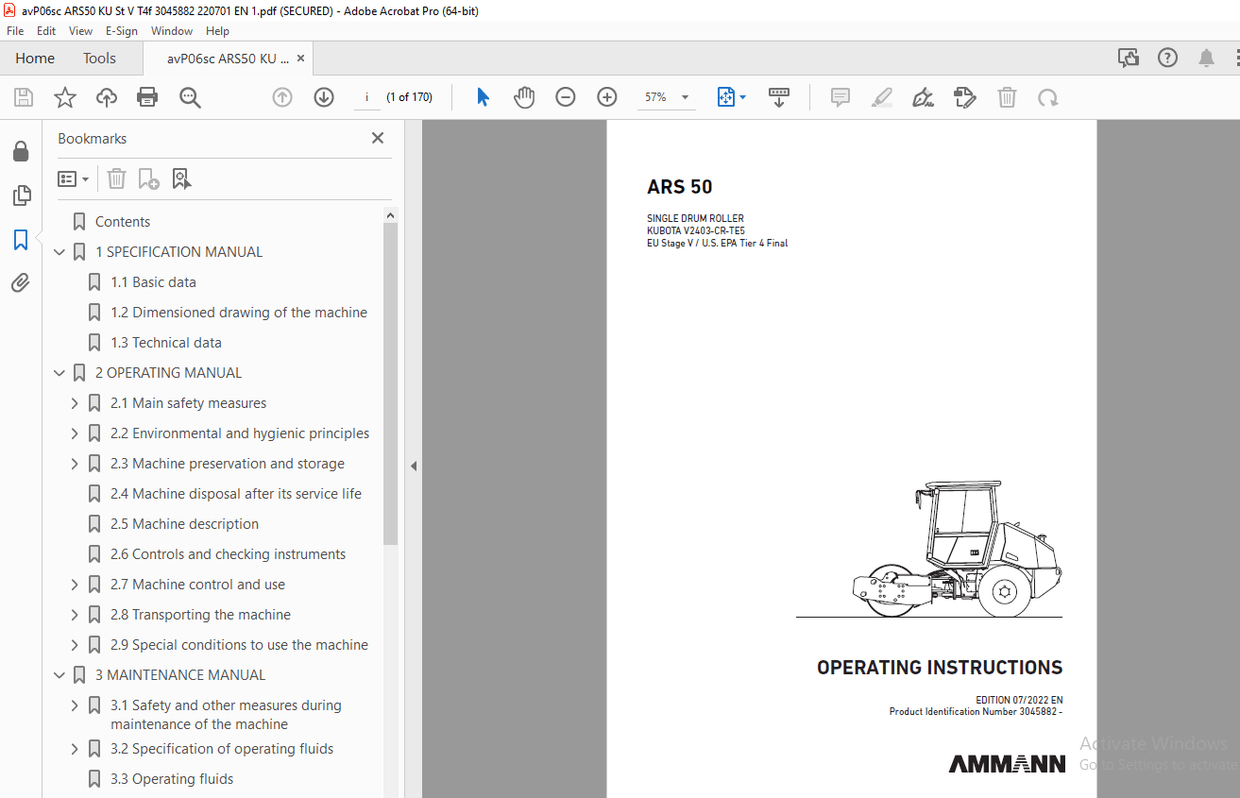The image size is (1240, 798).
Task: Open the Attachments panel in the sidebar
Action: [x=21, y=282]
